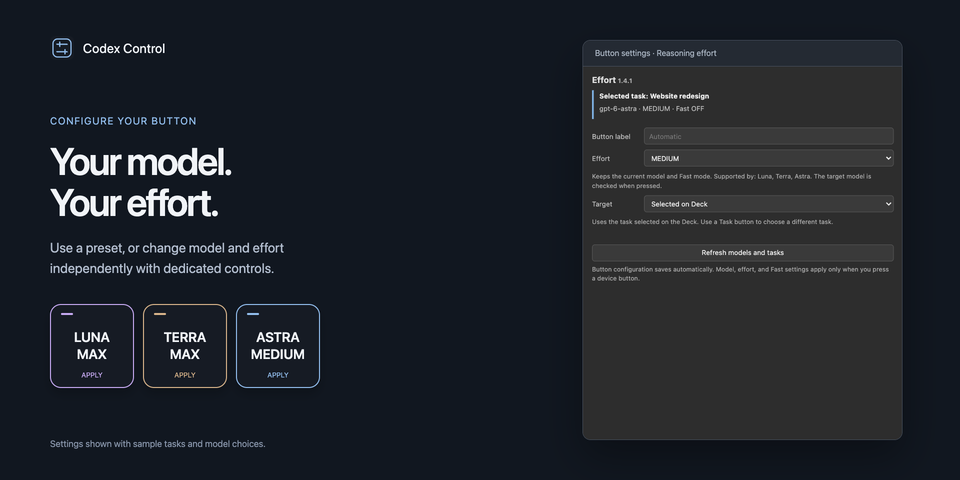Focus the Button label input field
Screen dimensions: 960x480
pos(768,136)
